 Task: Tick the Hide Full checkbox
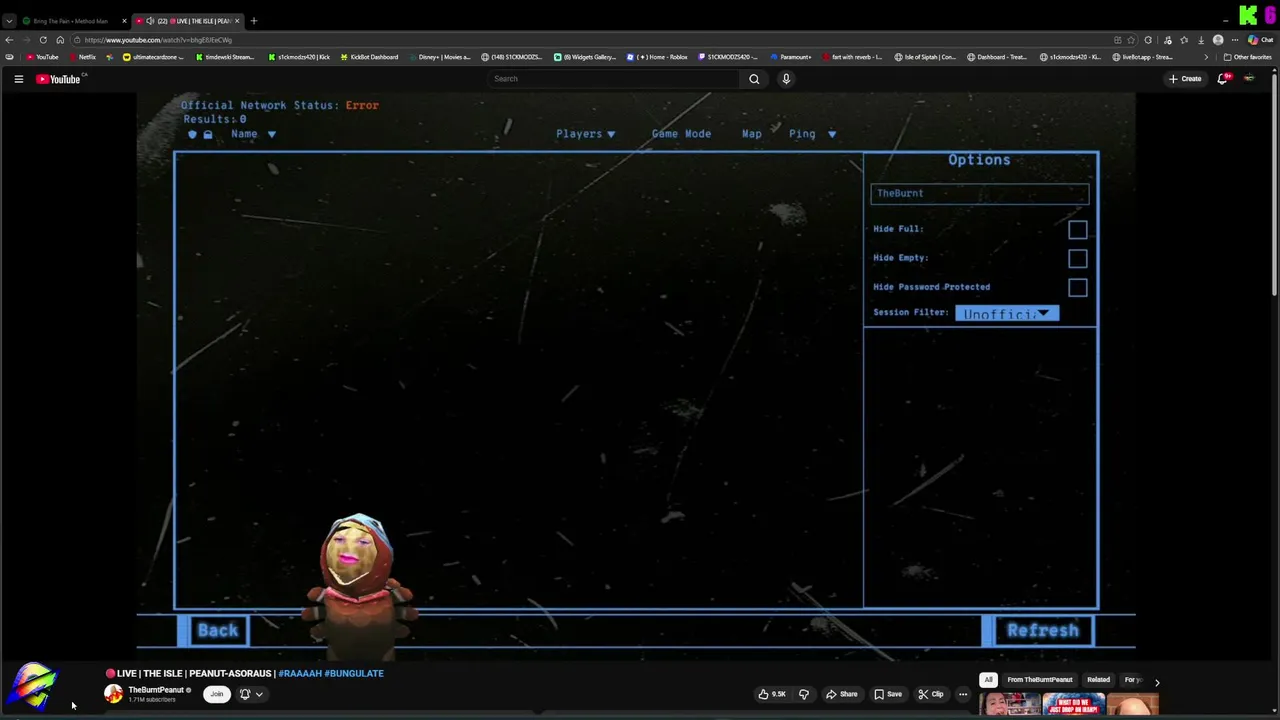[1077, 230]
